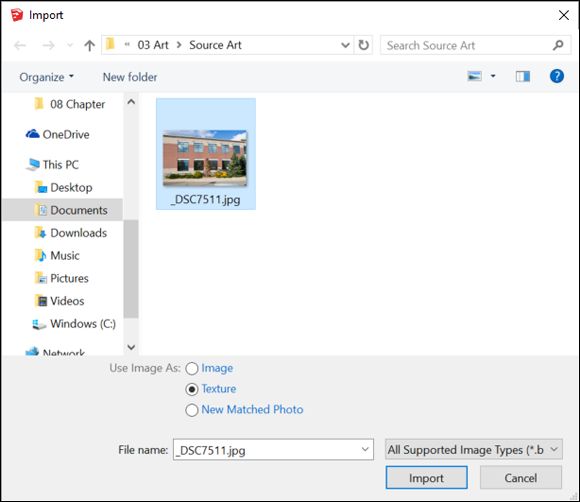Screen dimensions: 580x502
Task: Click the refresh icon beside address bar
Action: pos(364,45)
